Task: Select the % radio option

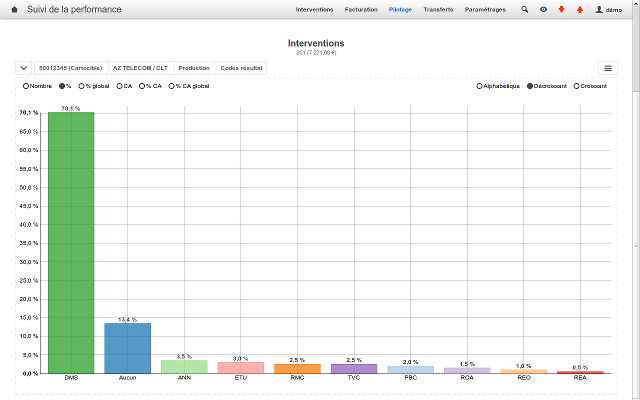Action: click(65, 86)
